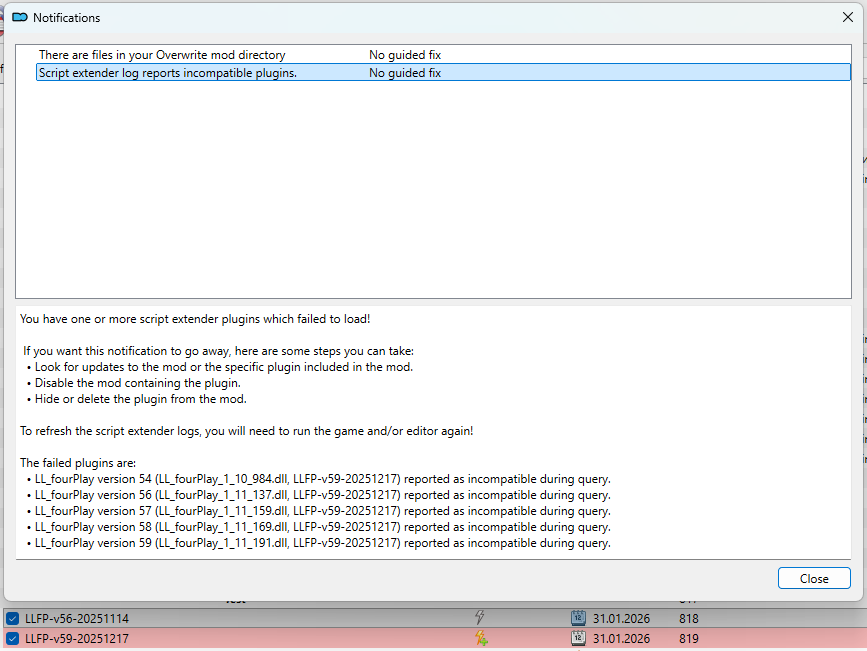The image size is (867, 651).
Task: Click priority value 819
Action: click(689, 638)
